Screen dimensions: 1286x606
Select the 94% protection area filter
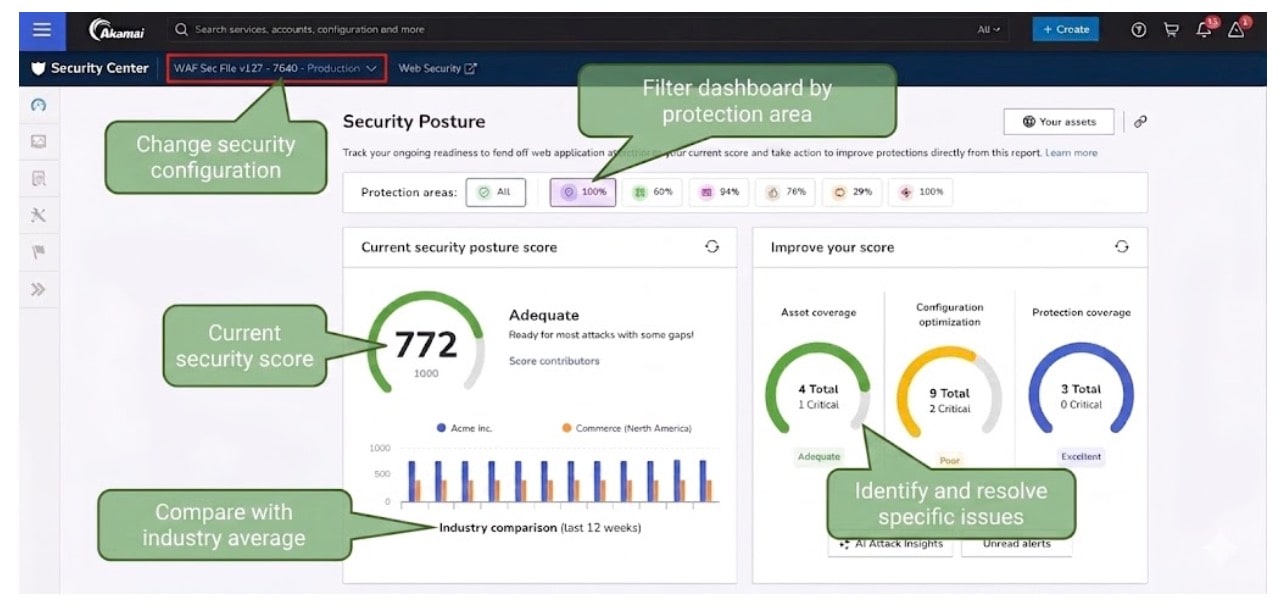720,192
